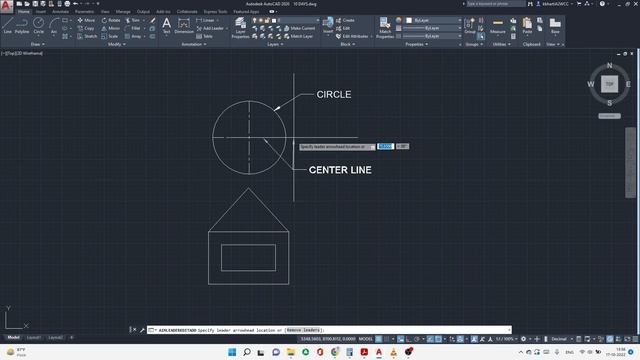The height and width of the screenshot is (360, 640).
Task: Toggle annotation visibility in status bar
Action: point(474,339)
